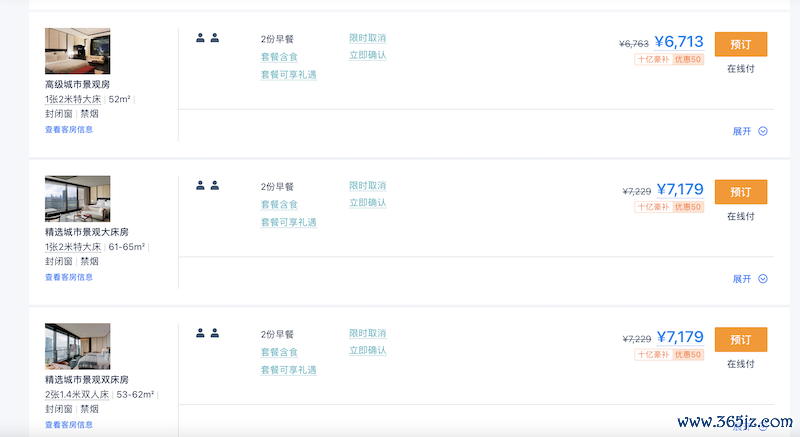The width and height of the screenshot is (800, 437).
Task: View 查看客房信息 for 精选城市景观大床房
Action: (69, 277)
